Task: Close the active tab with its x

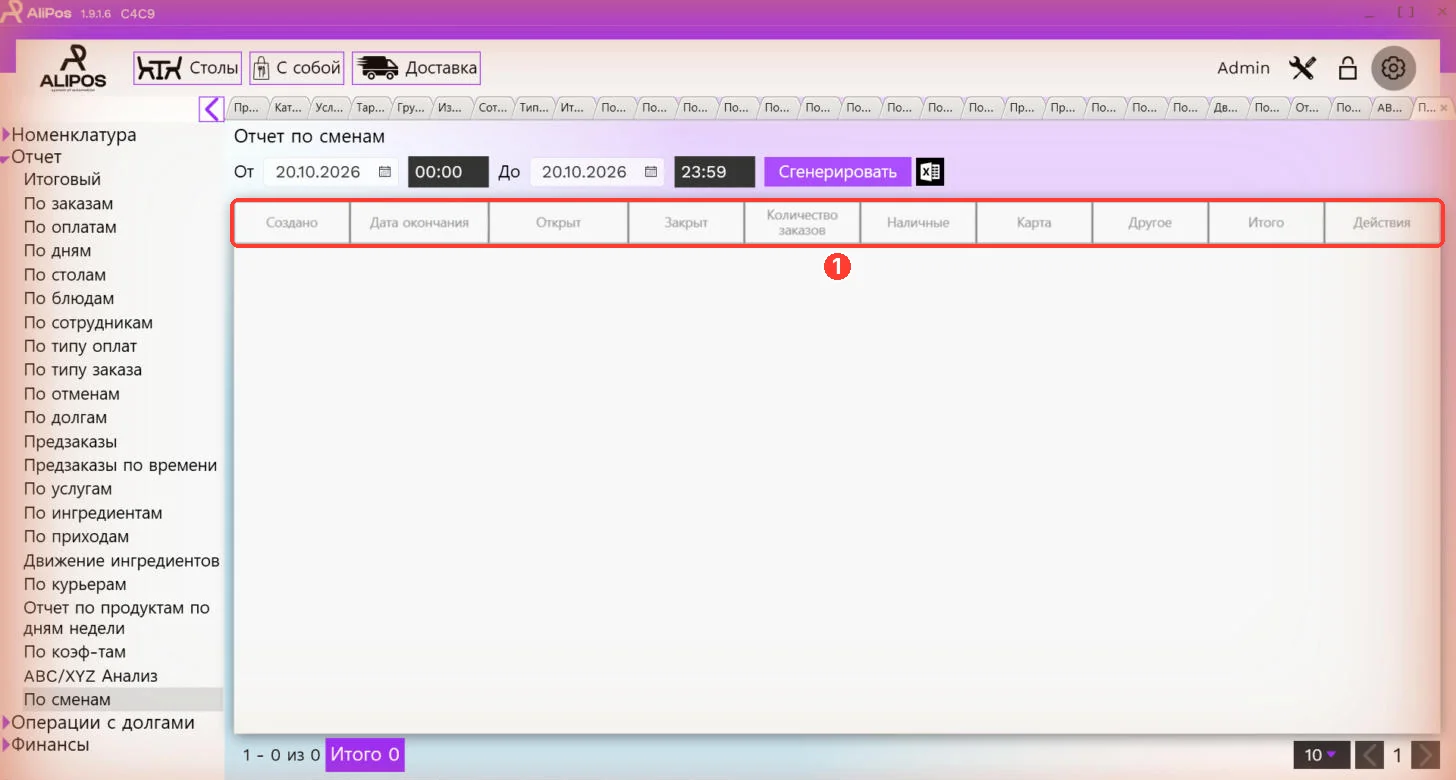Action: tap(1443, 108)
